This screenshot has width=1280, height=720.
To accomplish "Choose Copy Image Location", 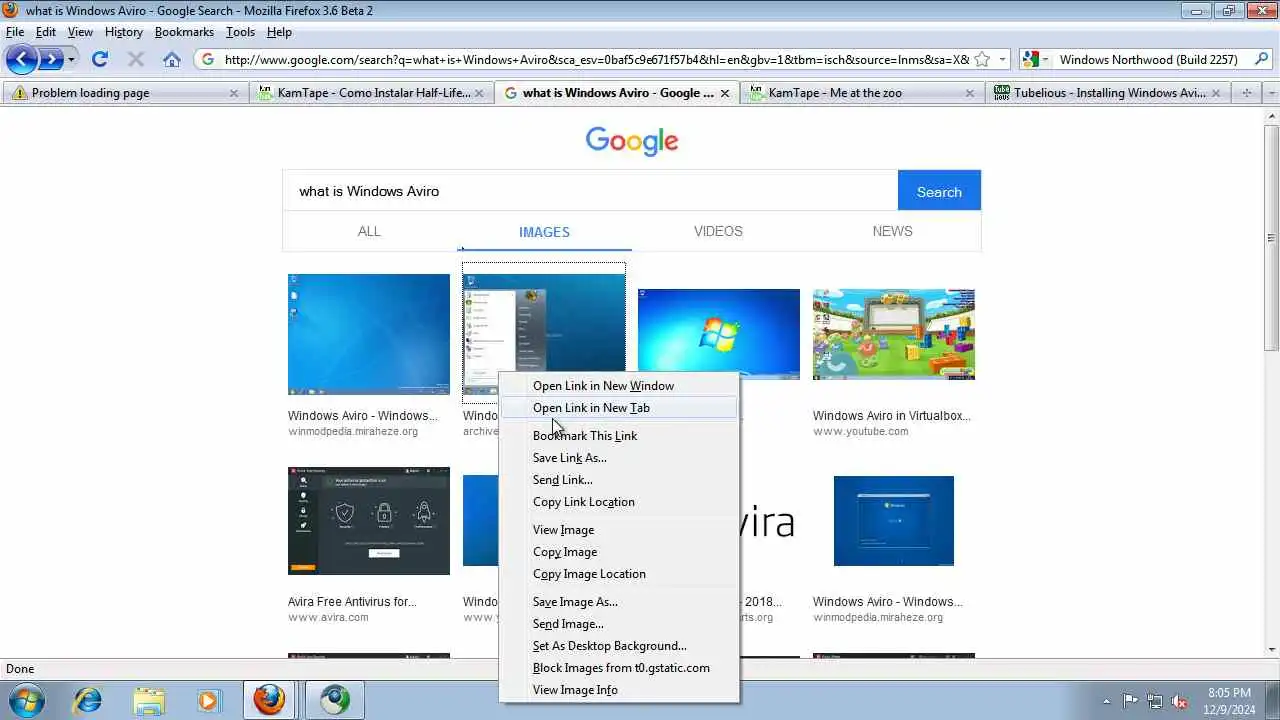I will pos(618,574).
